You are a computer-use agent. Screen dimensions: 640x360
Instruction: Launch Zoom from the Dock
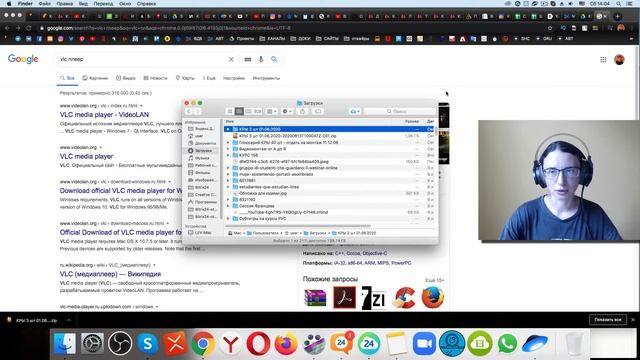point(424,343)
